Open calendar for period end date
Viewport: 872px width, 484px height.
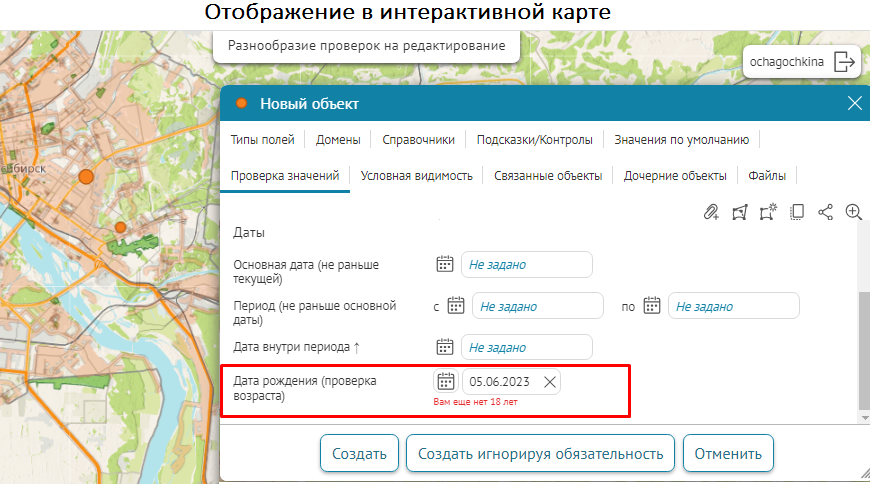[652, 306]
